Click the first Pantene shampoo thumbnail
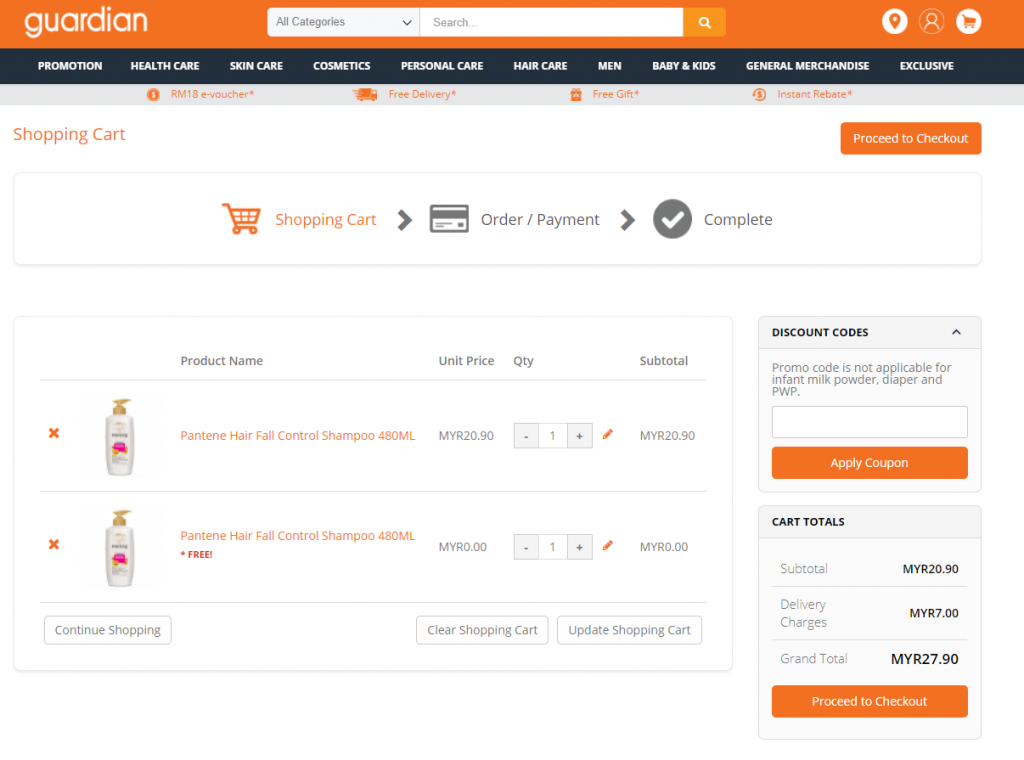Screen dimensions: 1024x760 tap(120, 436)
